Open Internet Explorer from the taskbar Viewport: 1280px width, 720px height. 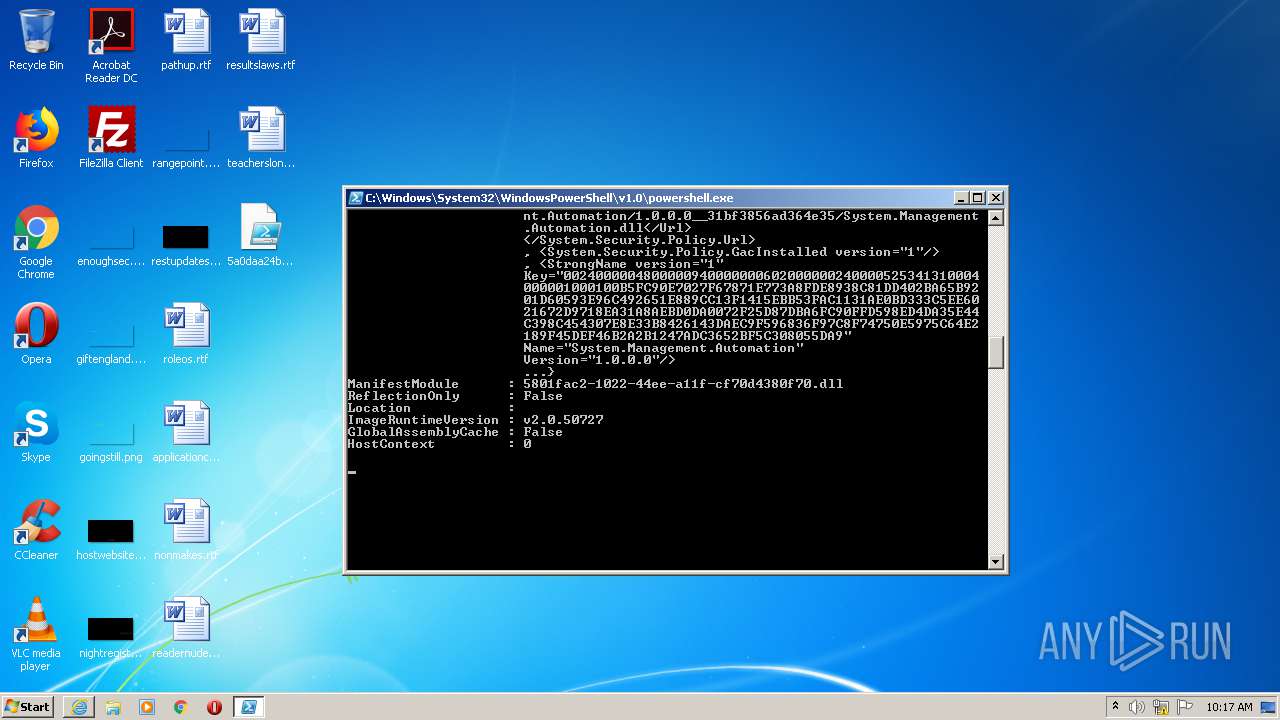tap(79, 707)
